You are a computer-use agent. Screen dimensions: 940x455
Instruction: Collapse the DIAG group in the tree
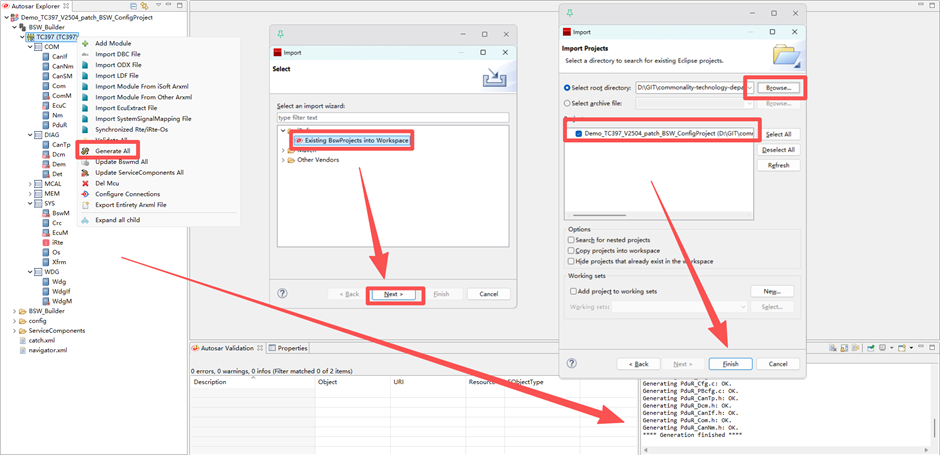click(x=29, y=135)
